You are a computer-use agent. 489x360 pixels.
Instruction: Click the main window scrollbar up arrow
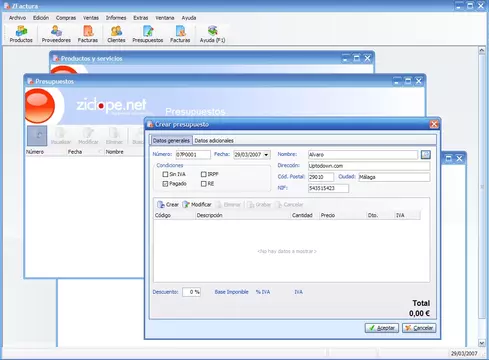coord(482,50)
